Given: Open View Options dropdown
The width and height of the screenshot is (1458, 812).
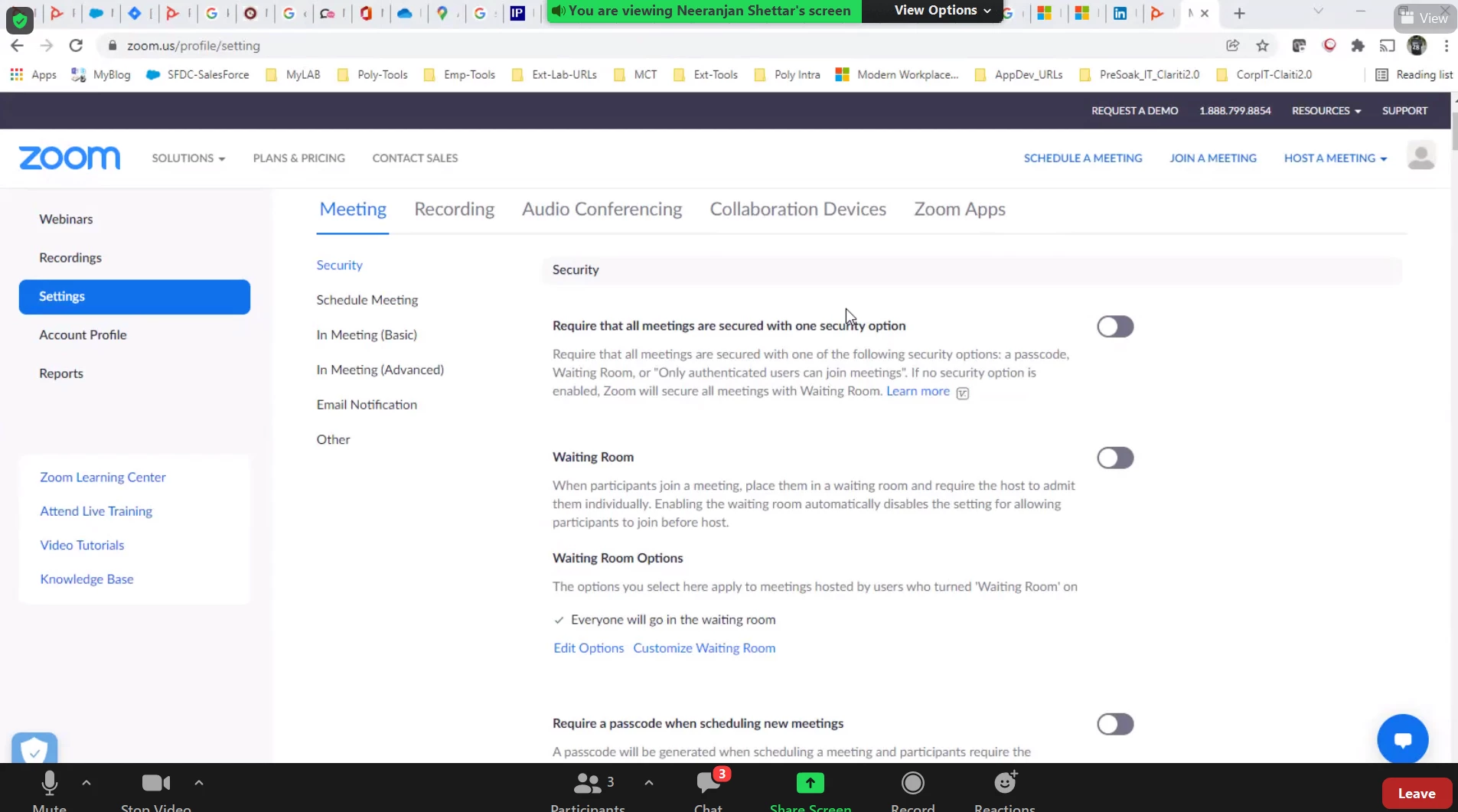Looking at the screenshot, I should 942,11.
